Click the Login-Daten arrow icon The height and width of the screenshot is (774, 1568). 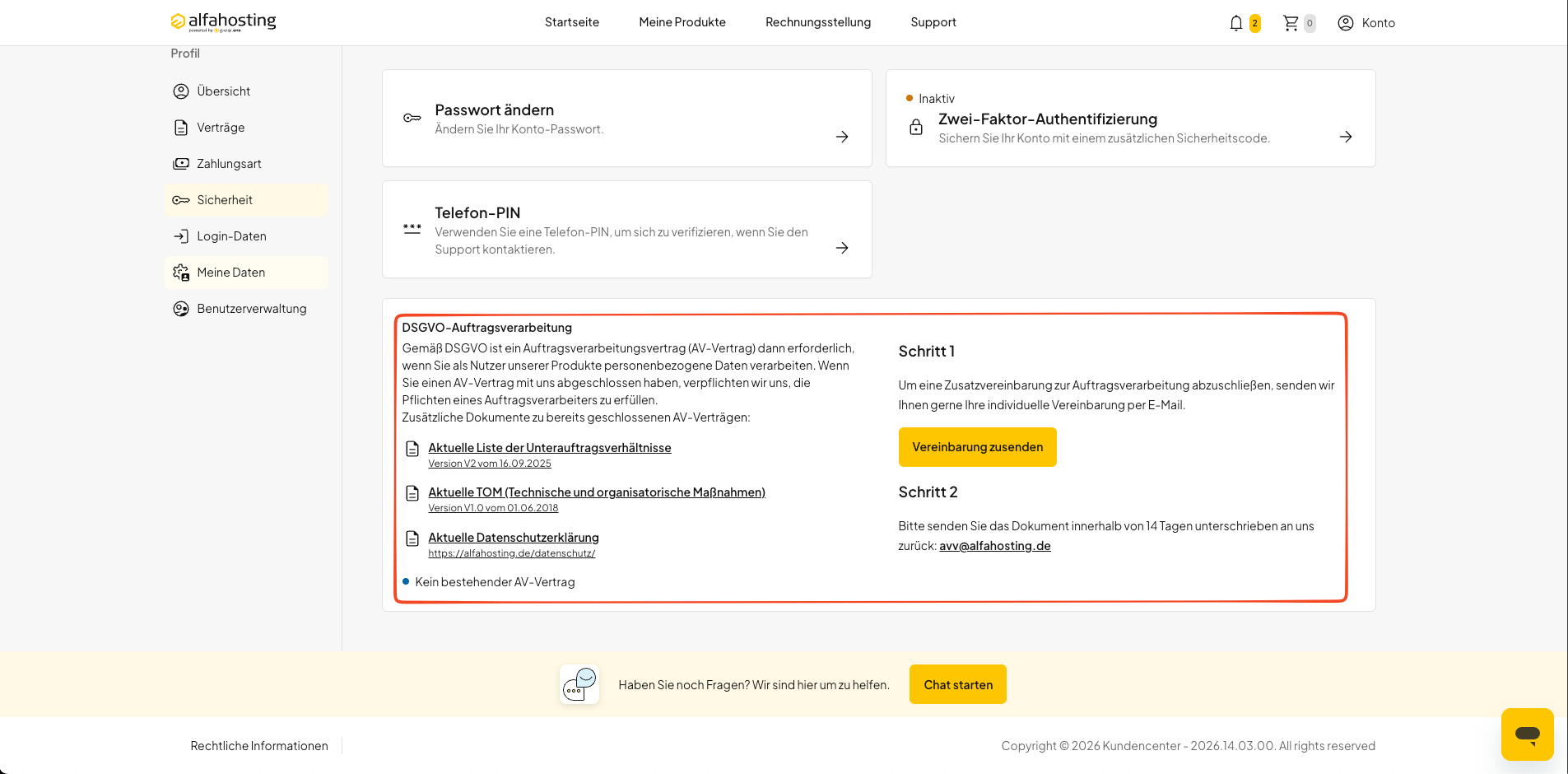click(x=181, y=236)
